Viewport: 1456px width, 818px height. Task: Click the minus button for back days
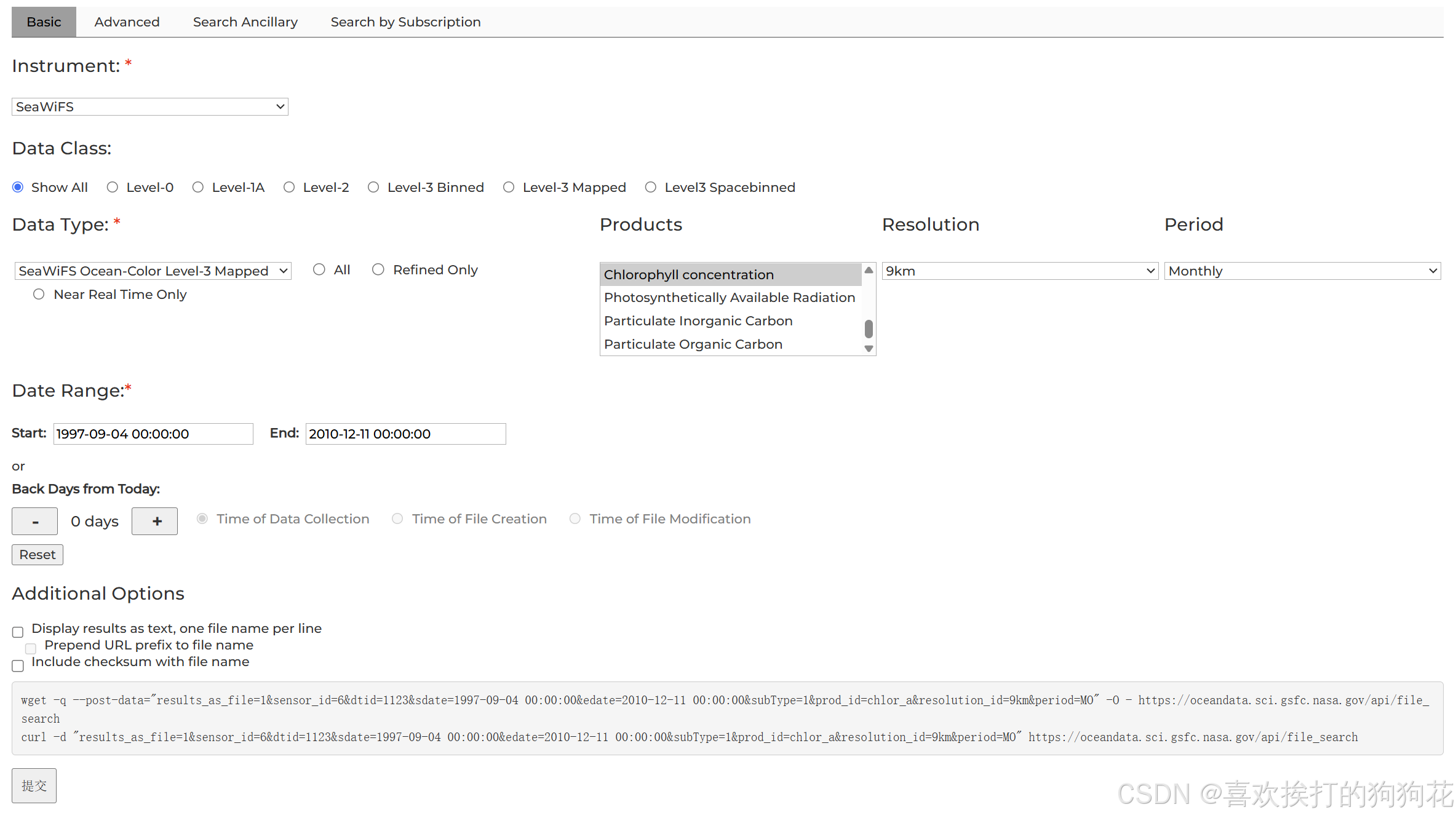(x=34, y=521)
